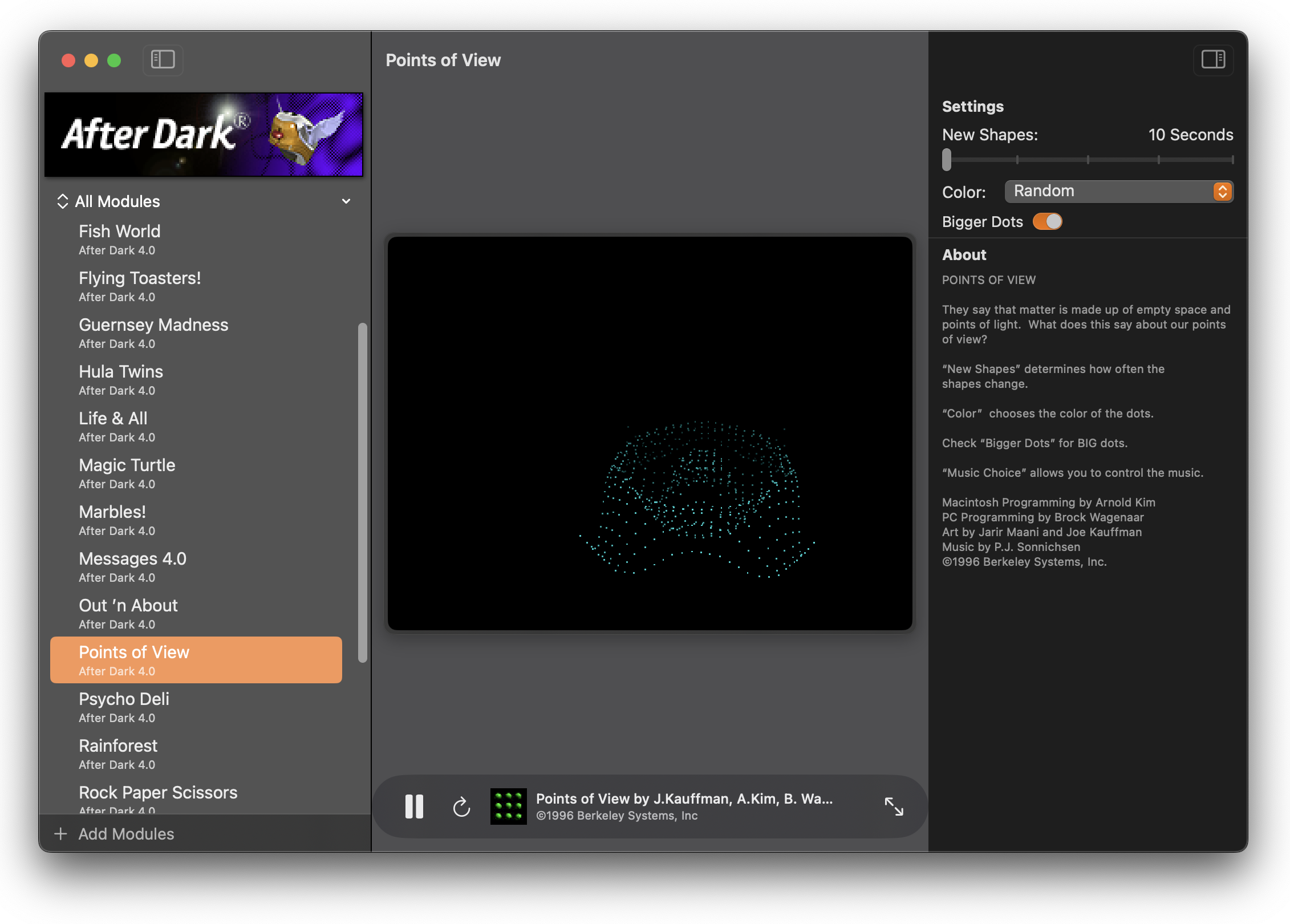Select the Magic Turtle module

(x=196, y=473)
